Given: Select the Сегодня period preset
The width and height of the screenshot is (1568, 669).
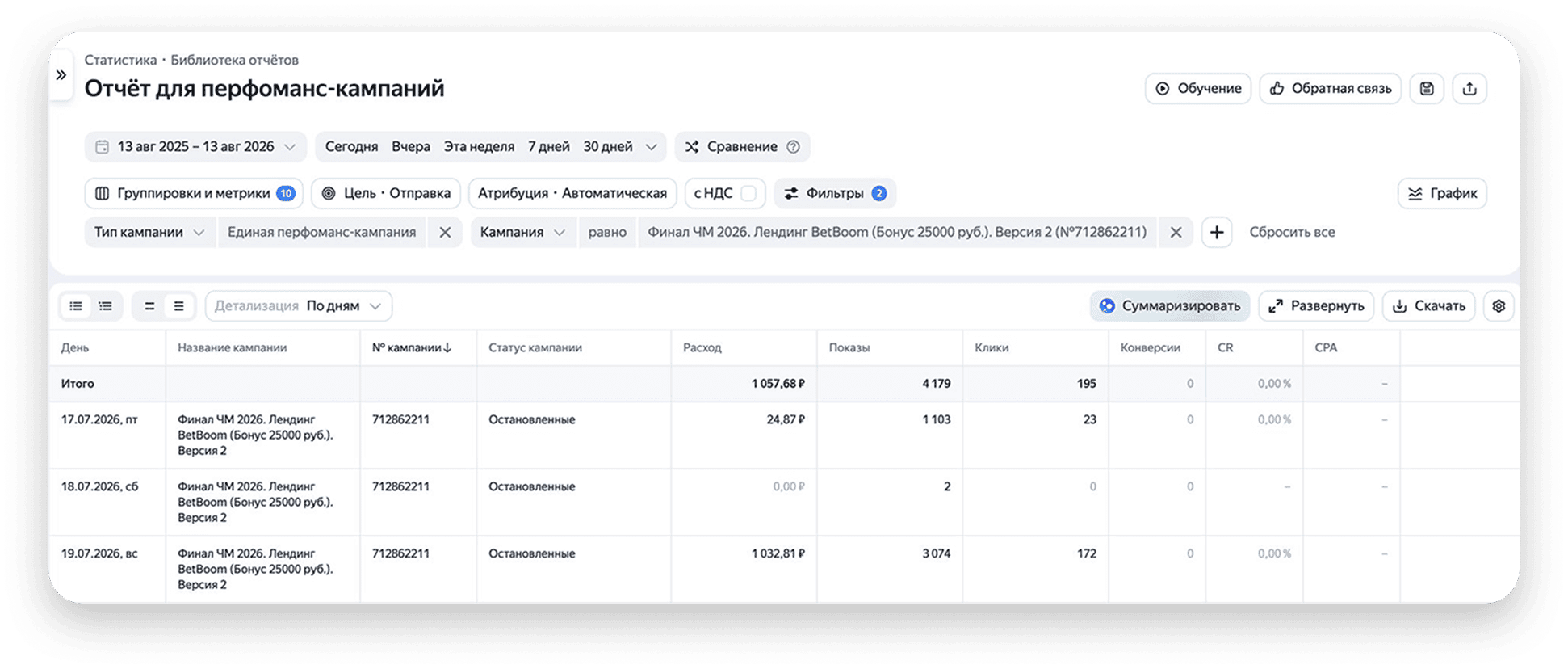Looking at the screenshot, I should [351, 147].
